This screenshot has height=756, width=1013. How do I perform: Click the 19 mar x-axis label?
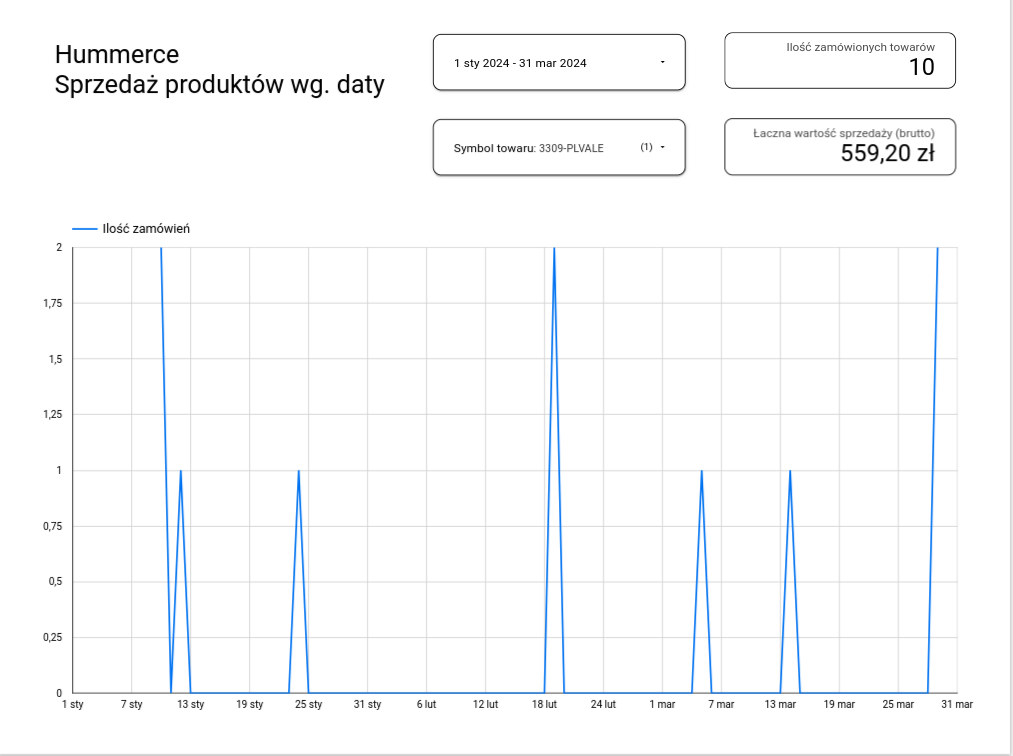tap(839, 704)
